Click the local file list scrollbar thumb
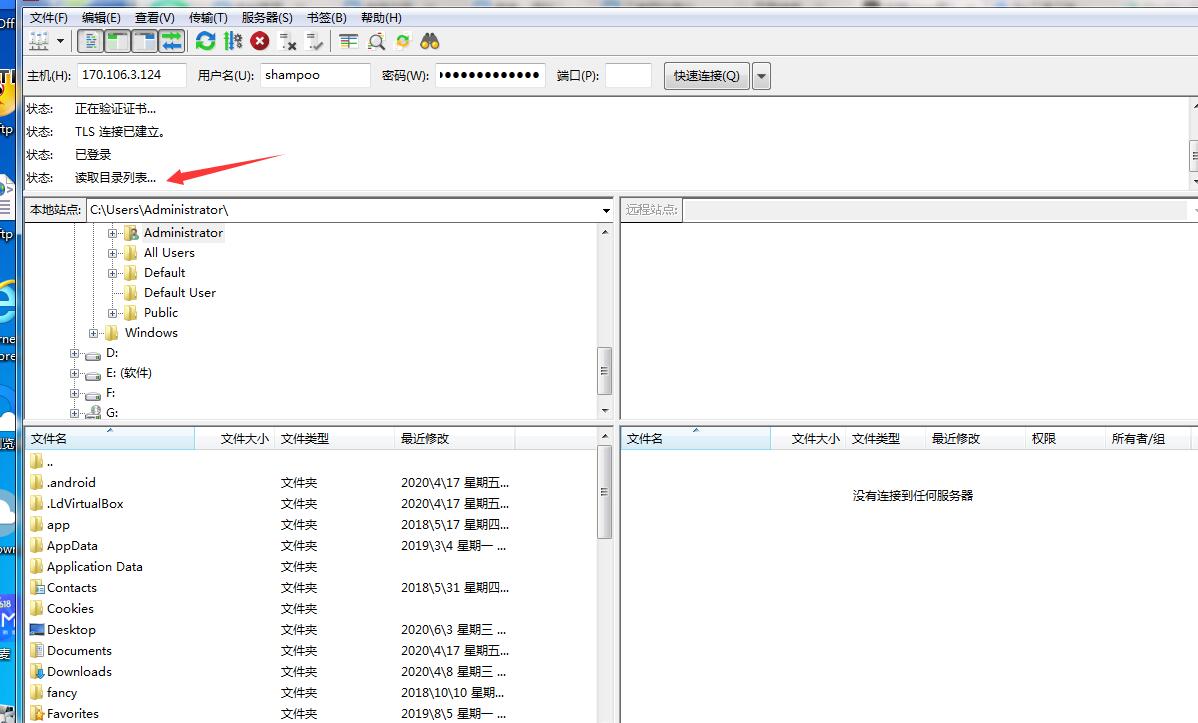This screenshot has width=1198, height=723. click(604, 492)
